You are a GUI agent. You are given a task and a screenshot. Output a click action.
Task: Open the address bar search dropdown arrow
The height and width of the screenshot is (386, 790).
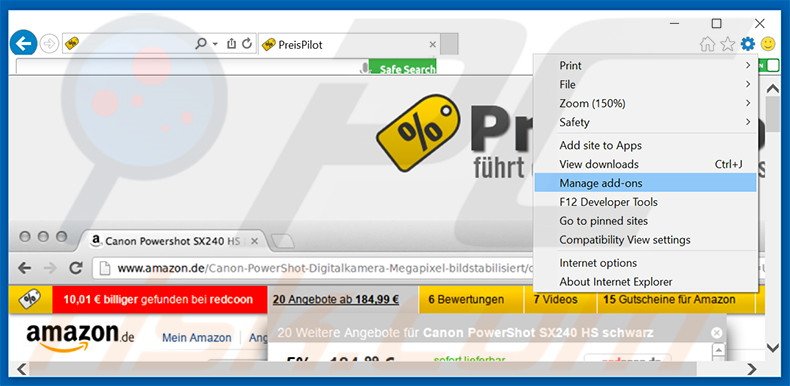point(215,44)
